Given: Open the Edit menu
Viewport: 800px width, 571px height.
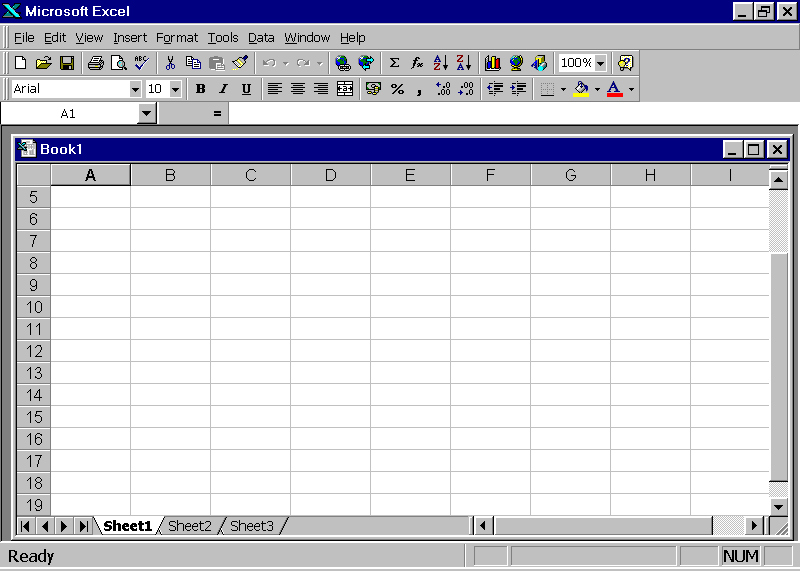Looking at the screenshot, I should (x=55, y=38).
